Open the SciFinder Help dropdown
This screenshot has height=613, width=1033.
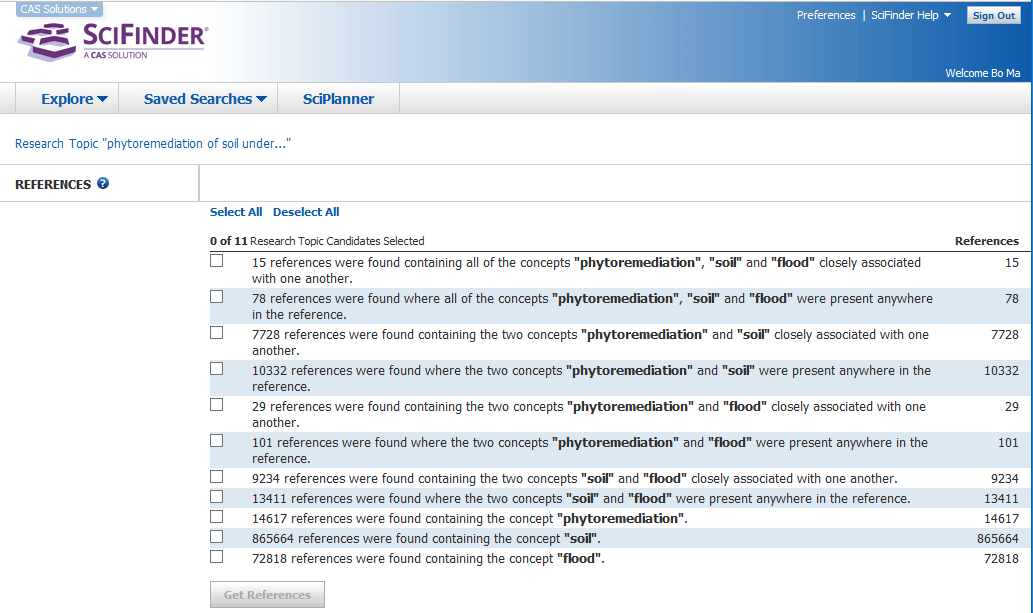coord(911,15)
